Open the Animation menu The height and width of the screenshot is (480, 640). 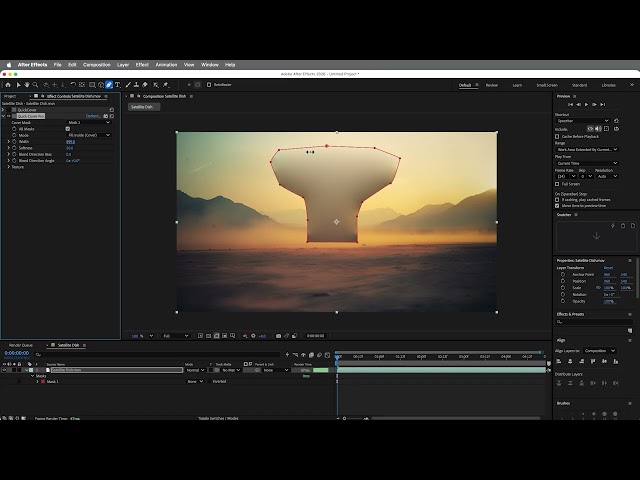pos(166,65)
